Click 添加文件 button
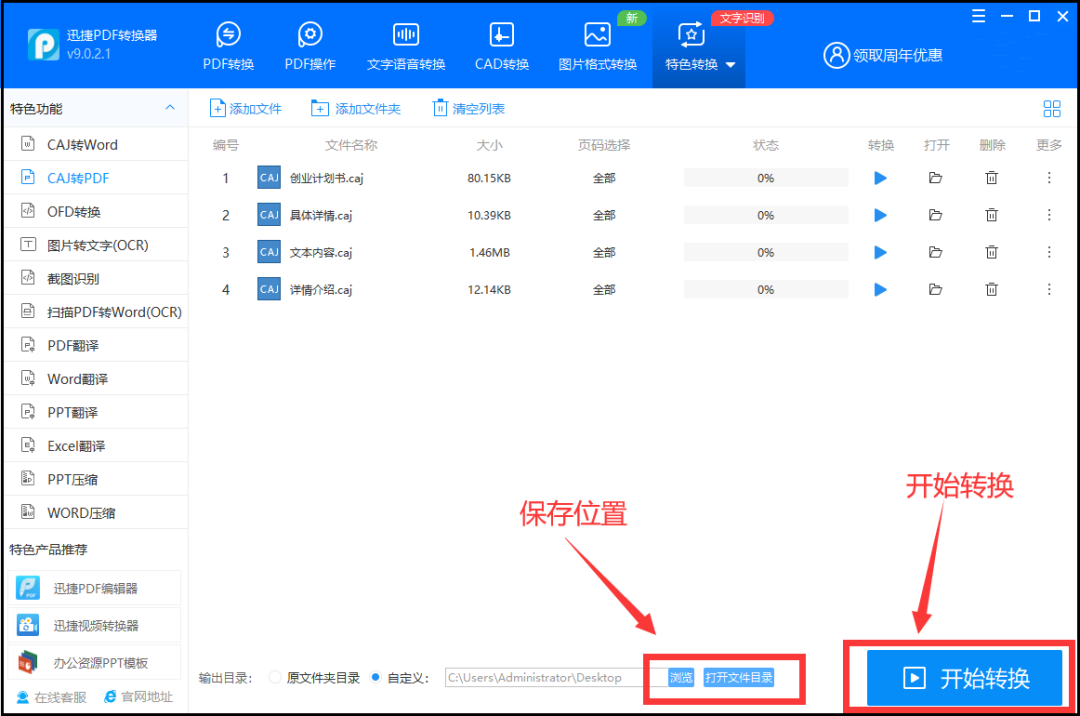The width and height of the screenshot is (1080, 716). point(246,108)
